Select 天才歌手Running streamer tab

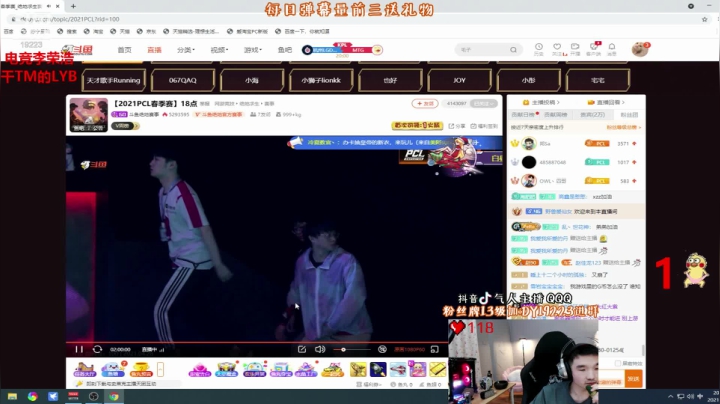pos(113,80)
